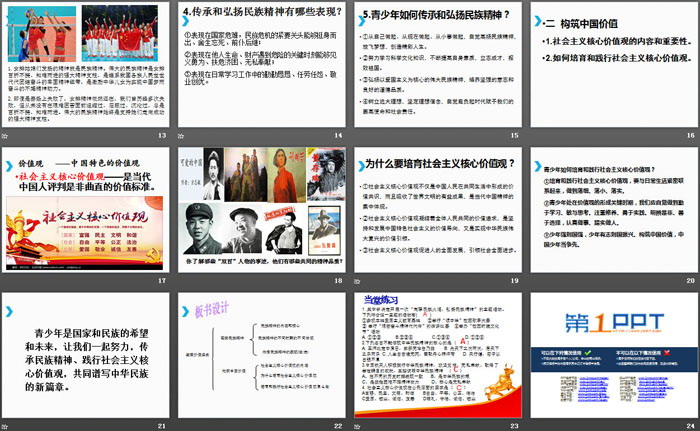The image size is (700, 431).
Task: Select slide 21 thumbnail 青少年是国家和民族的希望
Action: pos(86,355)
